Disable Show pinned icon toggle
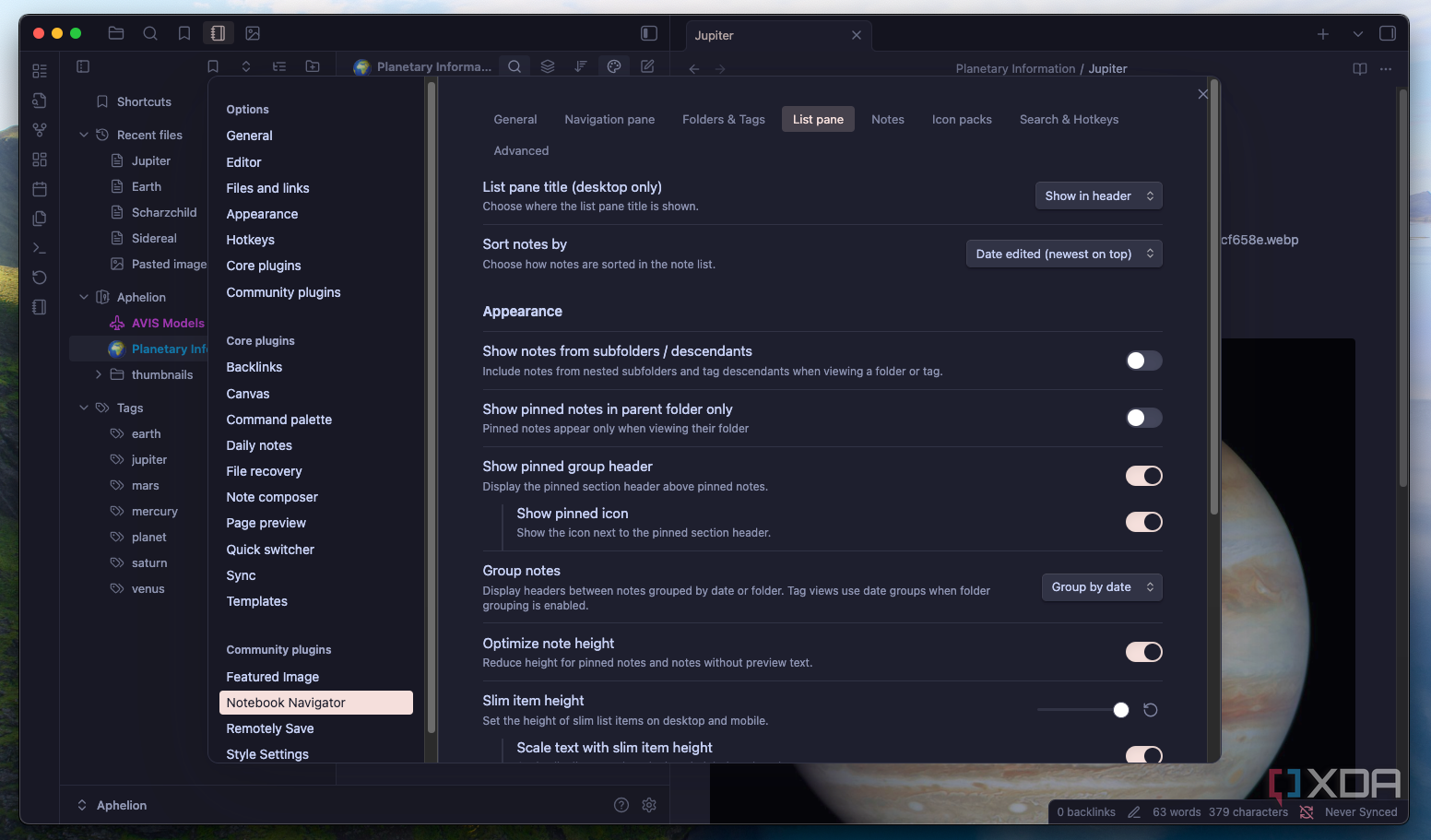 (1144, 522)
